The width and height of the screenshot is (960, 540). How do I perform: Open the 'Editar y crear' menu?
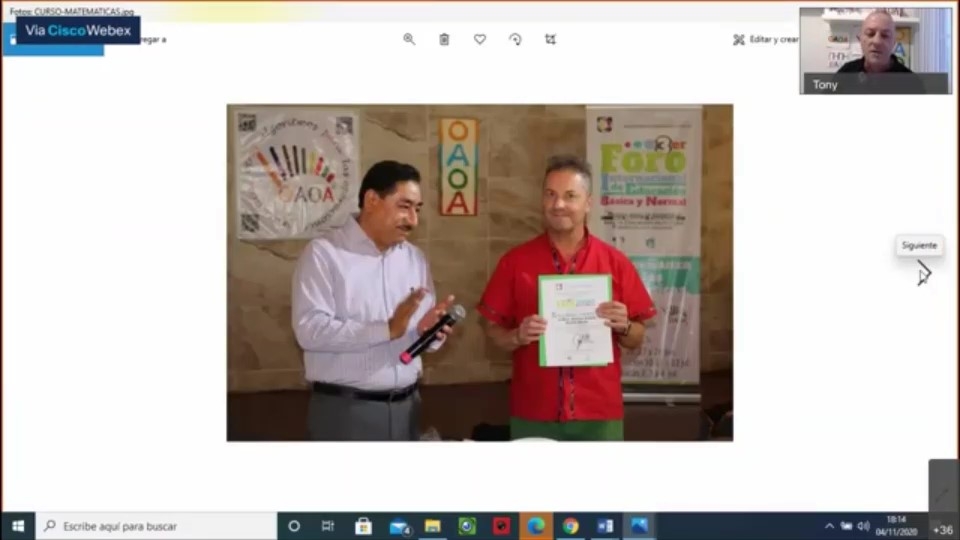766,39
